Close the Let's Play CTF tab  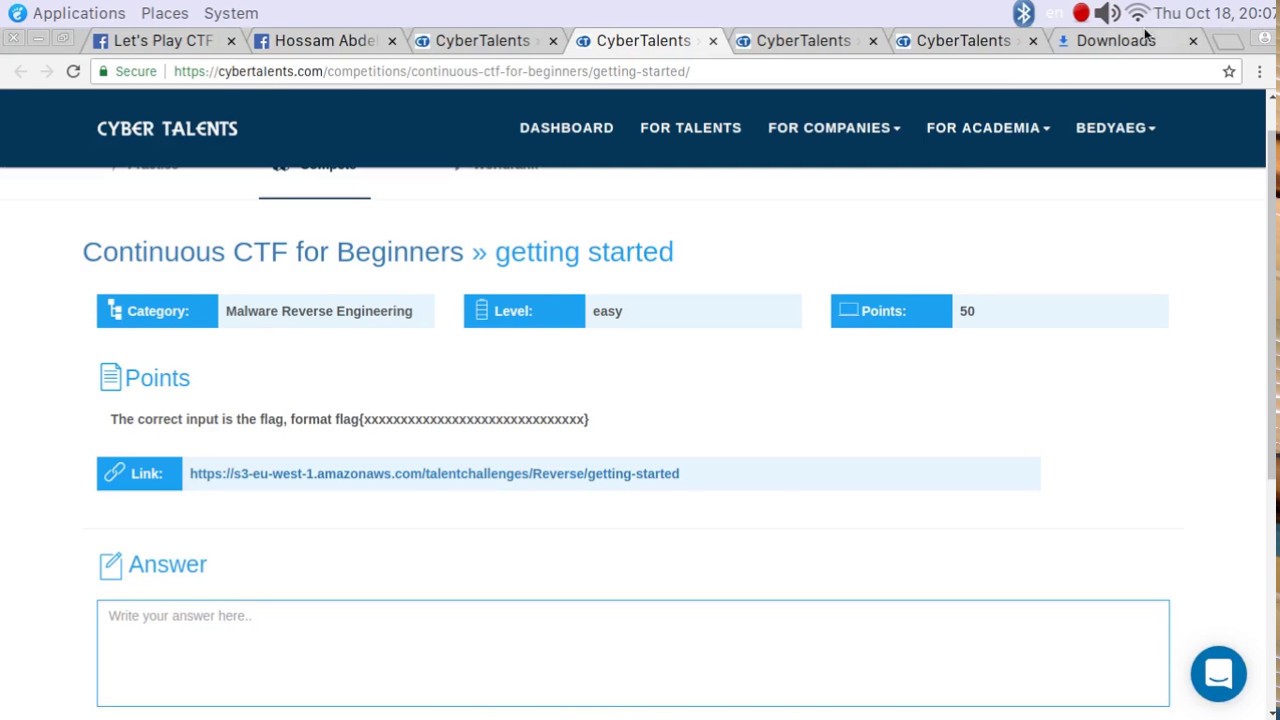pos(231,41)
